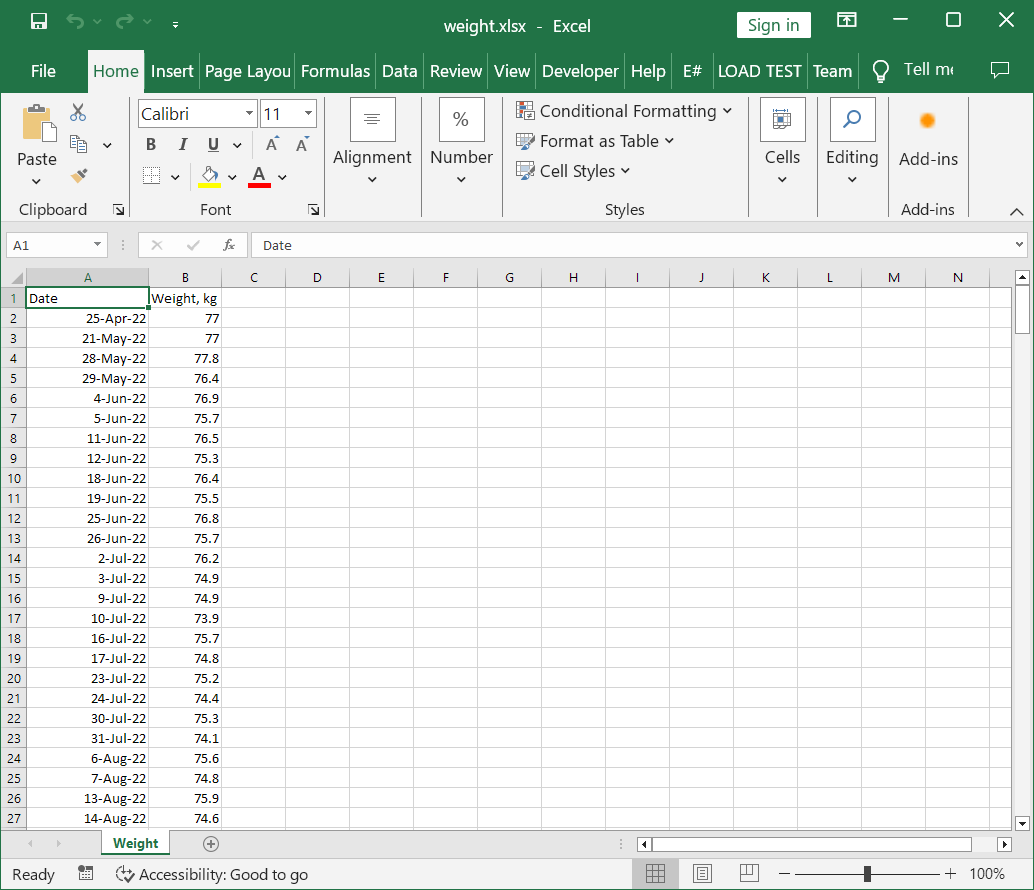Add a new sheet with plus icon
Viewport: 1034px width, 890px height.
click(211, 844)
